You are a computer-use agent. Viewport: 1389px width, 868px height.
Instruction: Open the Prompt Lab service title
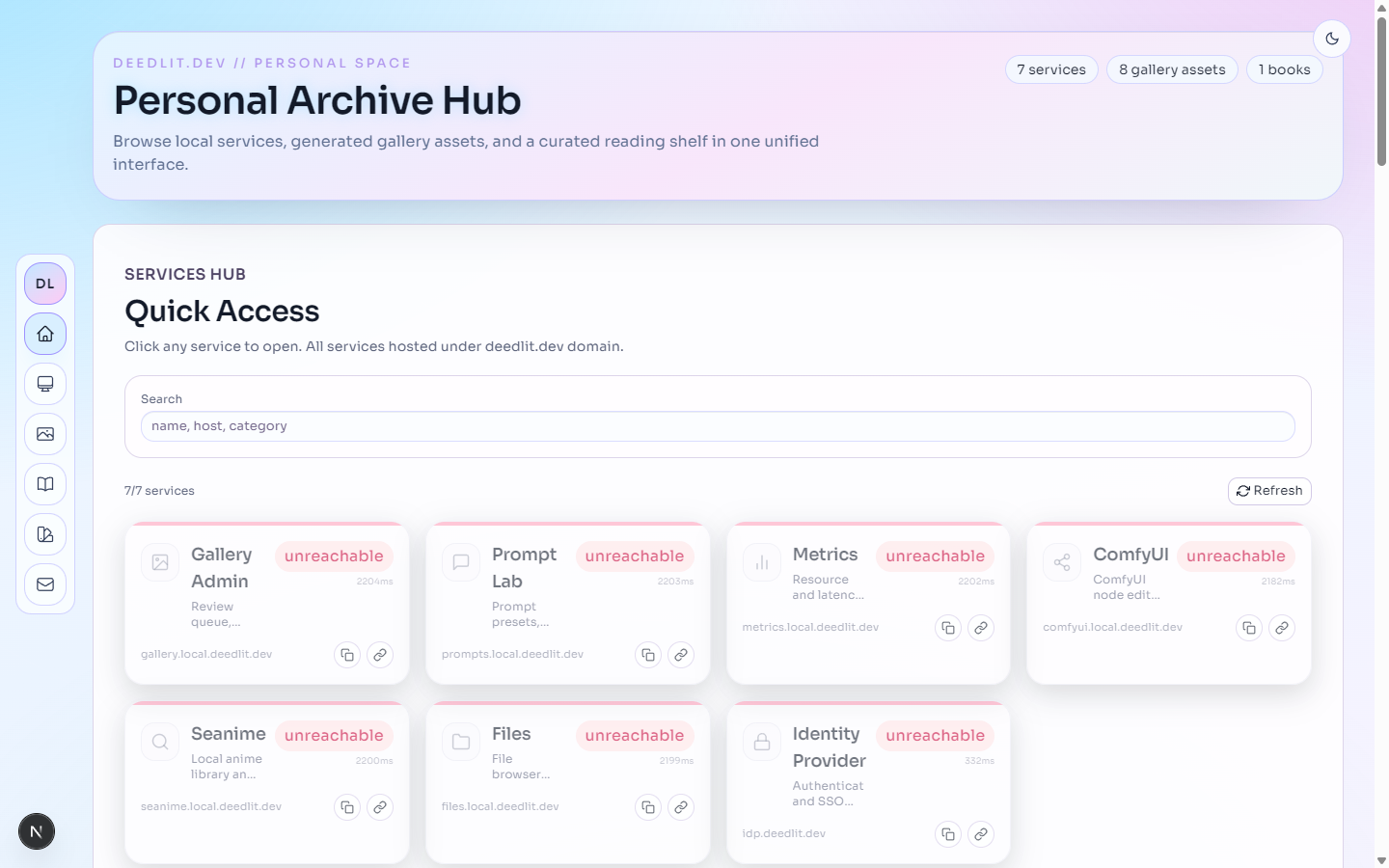pyautogui.click(x=524, y=568)
